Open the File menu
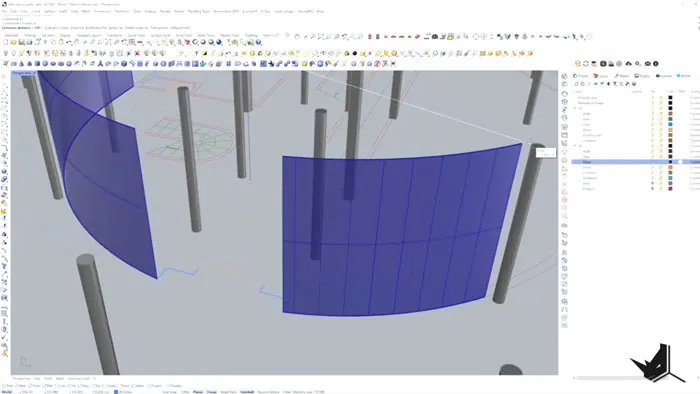Image resolution: width=700 pixels, height=394 pixels. (4, 11)
